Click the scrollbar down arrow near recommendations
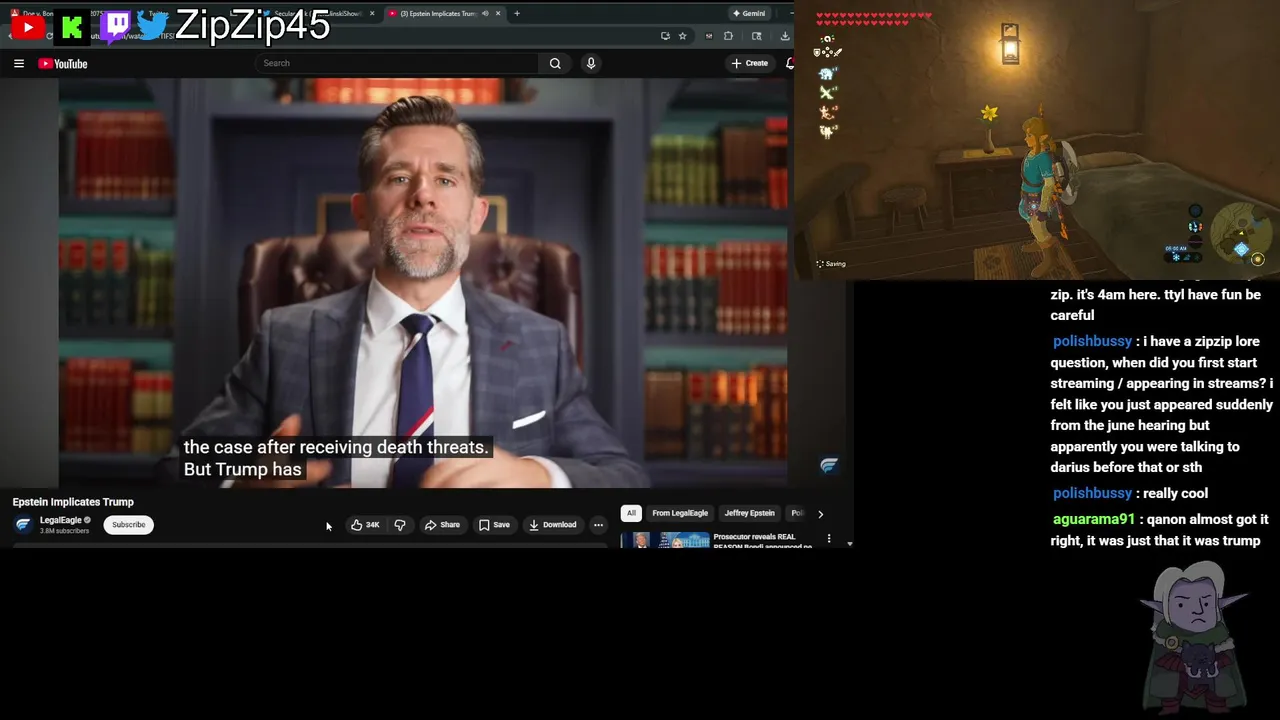The width and height of the screenshot is (1280, 720). tap(849, 544)
